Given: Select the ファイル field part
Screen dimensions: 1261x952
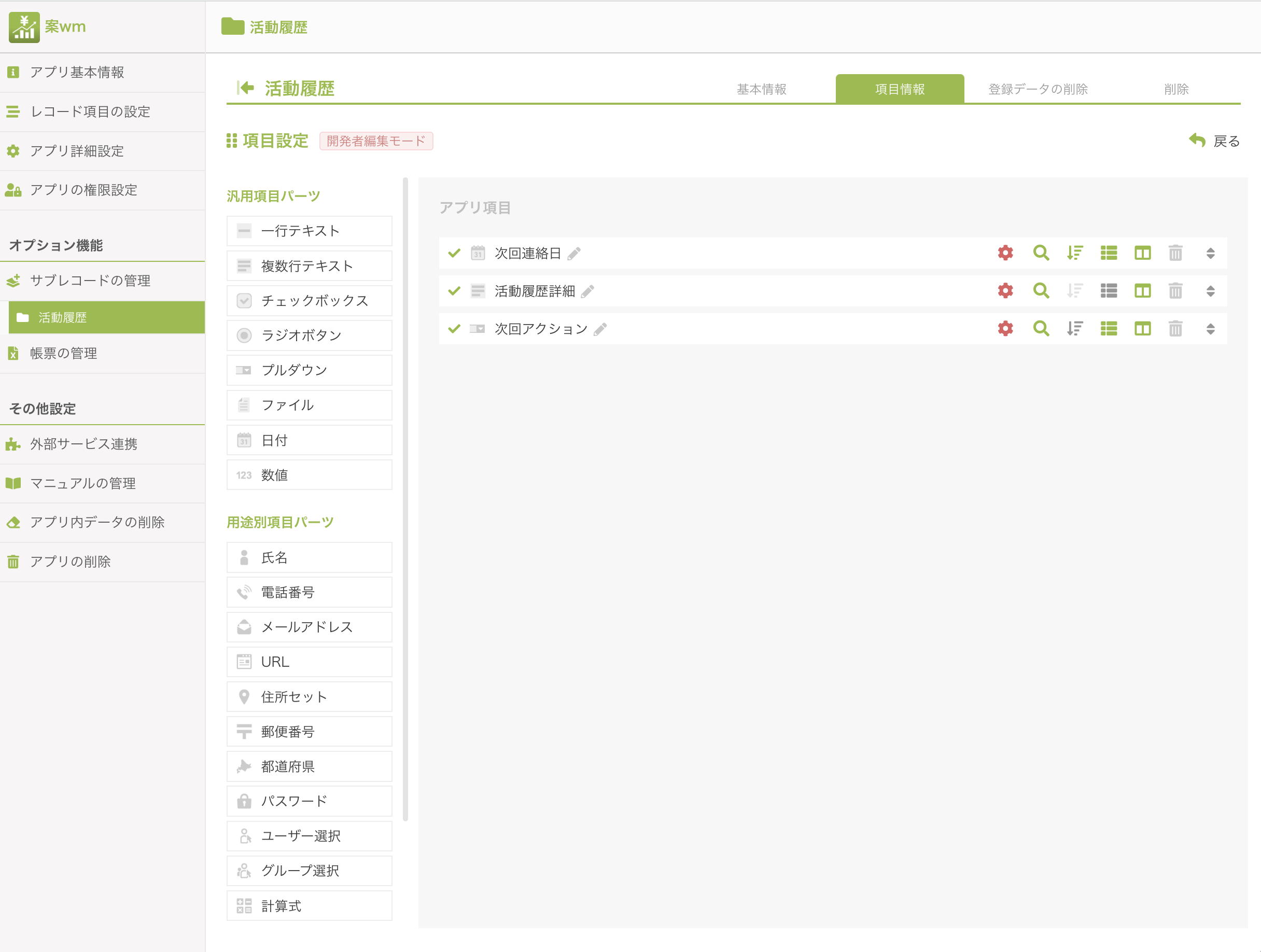Looking at the screenshot, I should pos(310,405).
